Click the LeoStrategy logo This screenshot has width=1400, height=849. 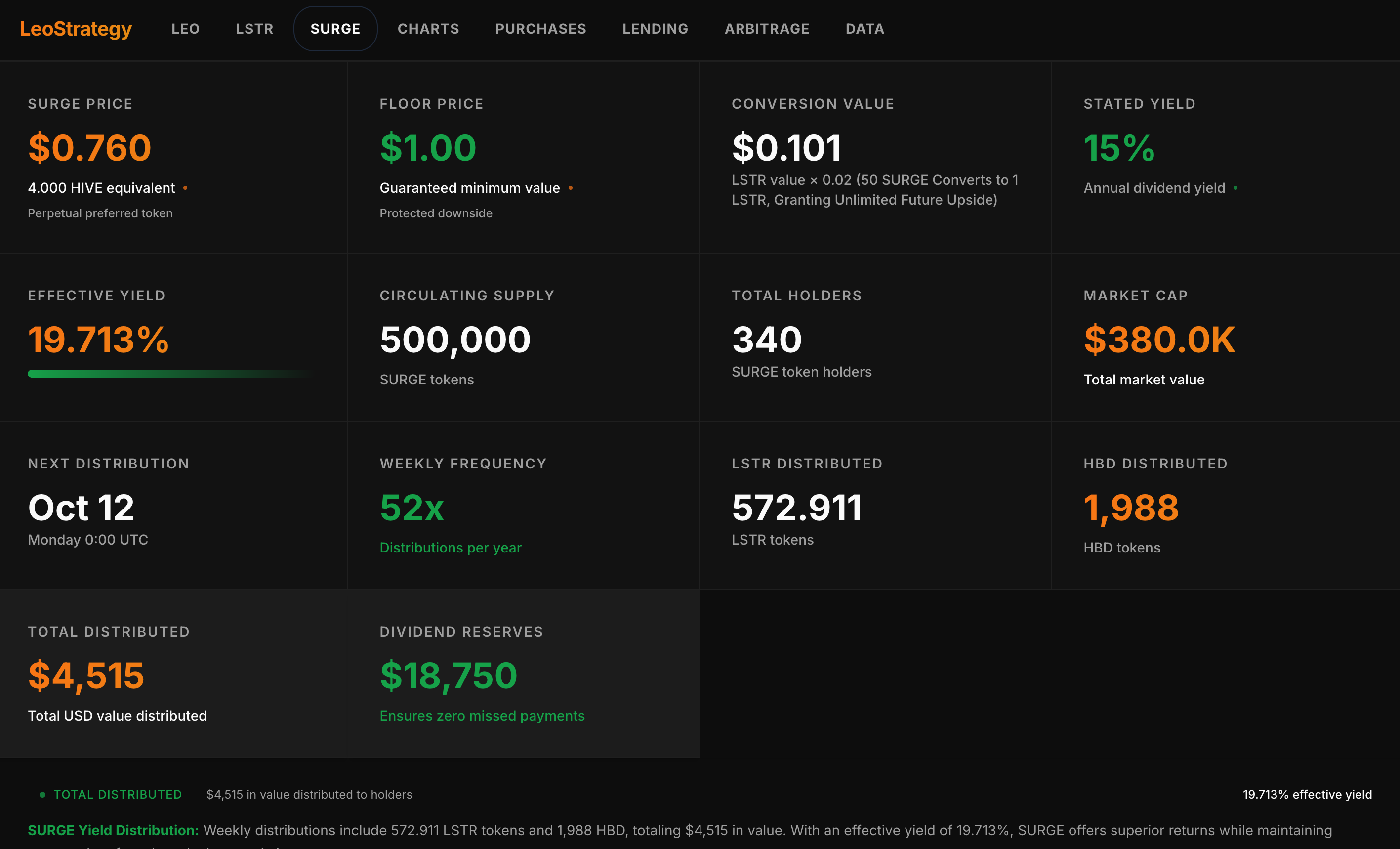76,29
